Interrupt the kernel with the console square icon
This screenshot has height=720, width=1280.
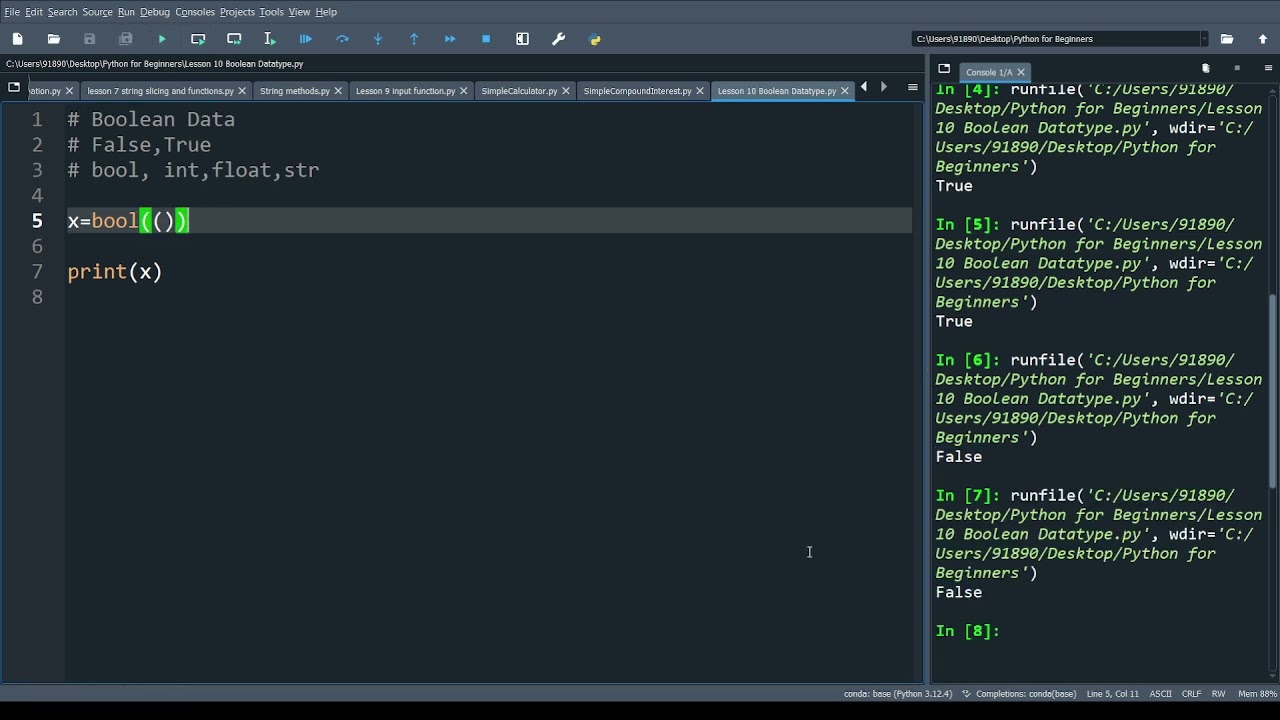coord(1237,68)
